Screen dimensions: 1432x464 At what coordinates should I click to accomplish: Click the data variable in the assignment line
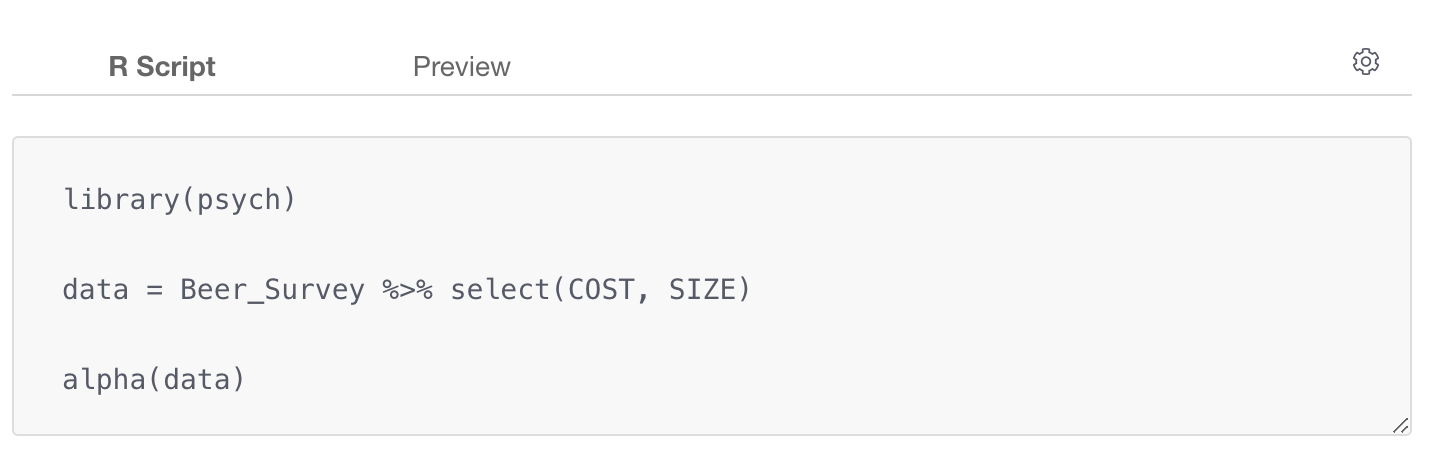[96, 290]
